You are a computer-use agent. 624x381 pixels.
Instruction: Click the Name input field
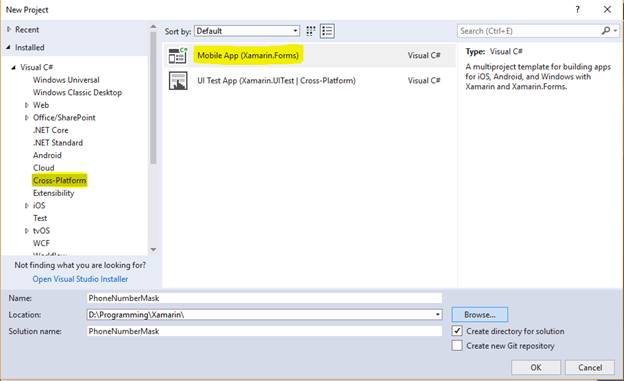tap(264, 298)
